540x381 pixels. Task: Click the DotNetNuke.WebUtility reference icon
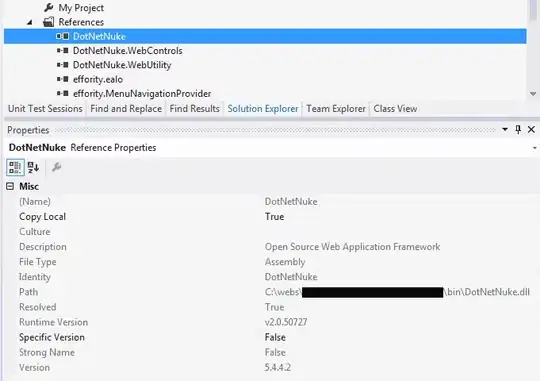(x=62, y=65)
